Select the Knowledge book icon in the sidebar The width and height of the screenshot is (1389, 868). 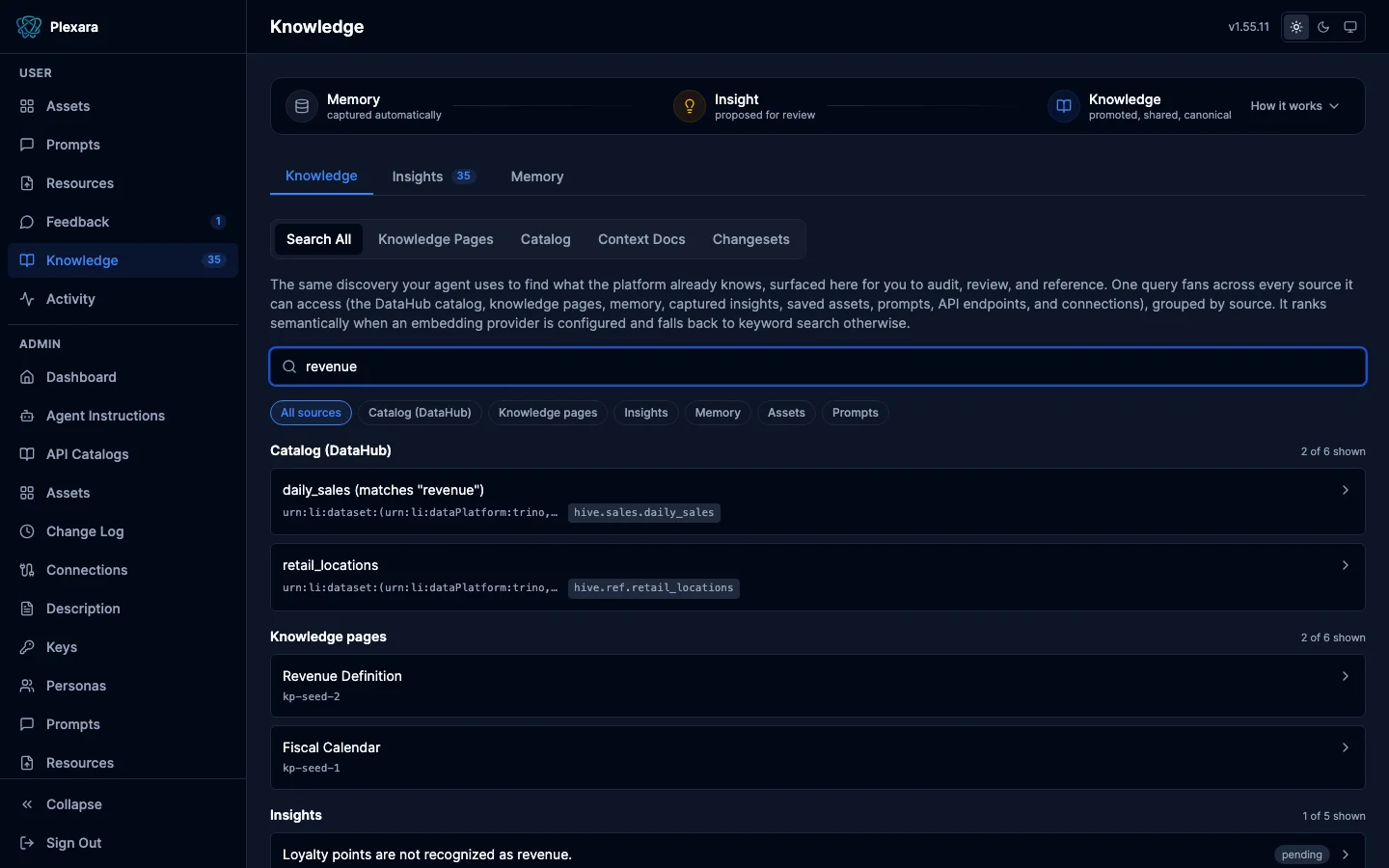click(27, 260)
